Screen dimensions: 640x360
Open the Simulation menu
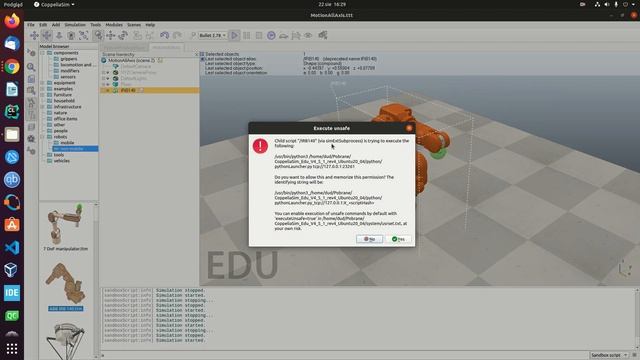[75, 25]
